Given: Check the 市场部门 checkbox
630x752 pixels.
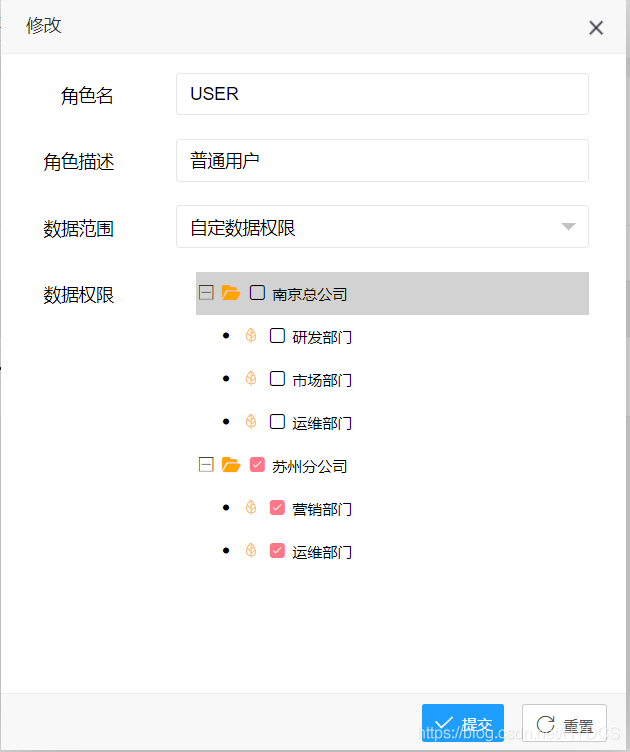Looking at the screenshot, I should 278,379.
